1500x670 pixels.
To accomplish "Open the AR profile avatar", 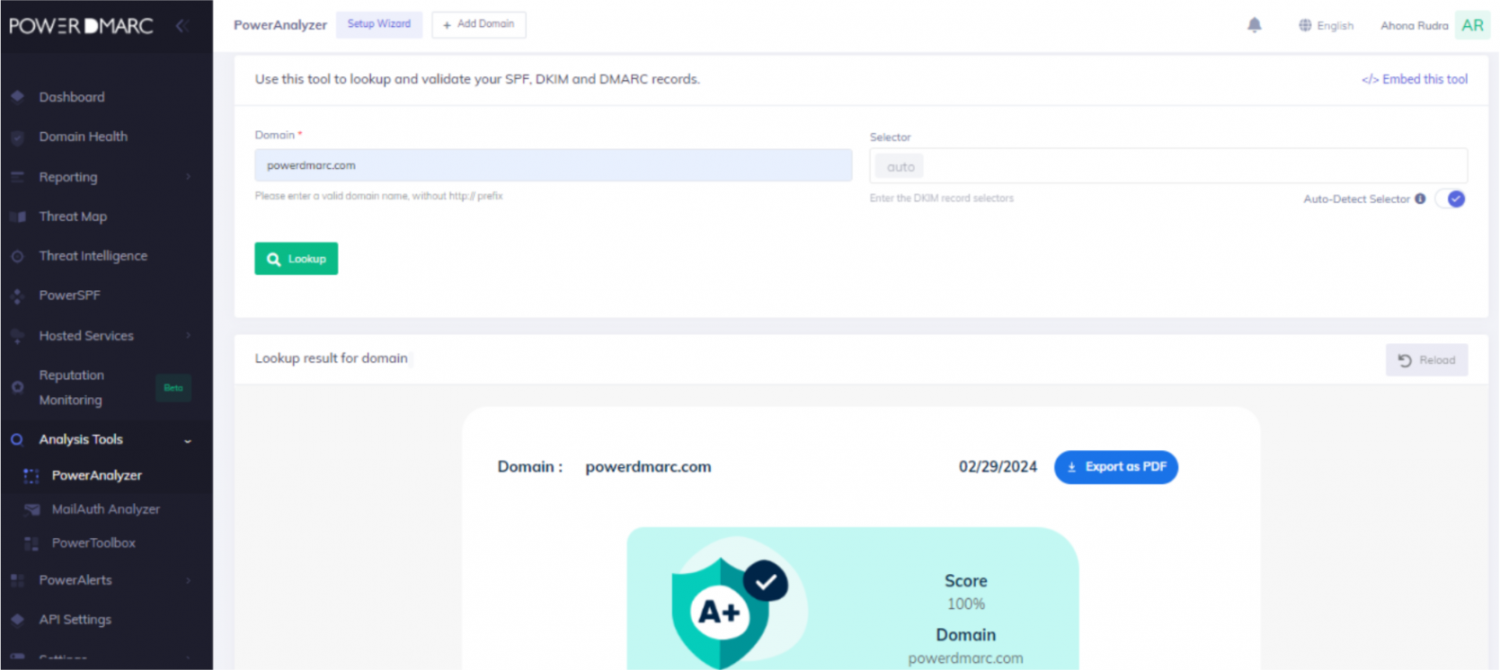I will pyautogui.click(x=1472, y=24).
